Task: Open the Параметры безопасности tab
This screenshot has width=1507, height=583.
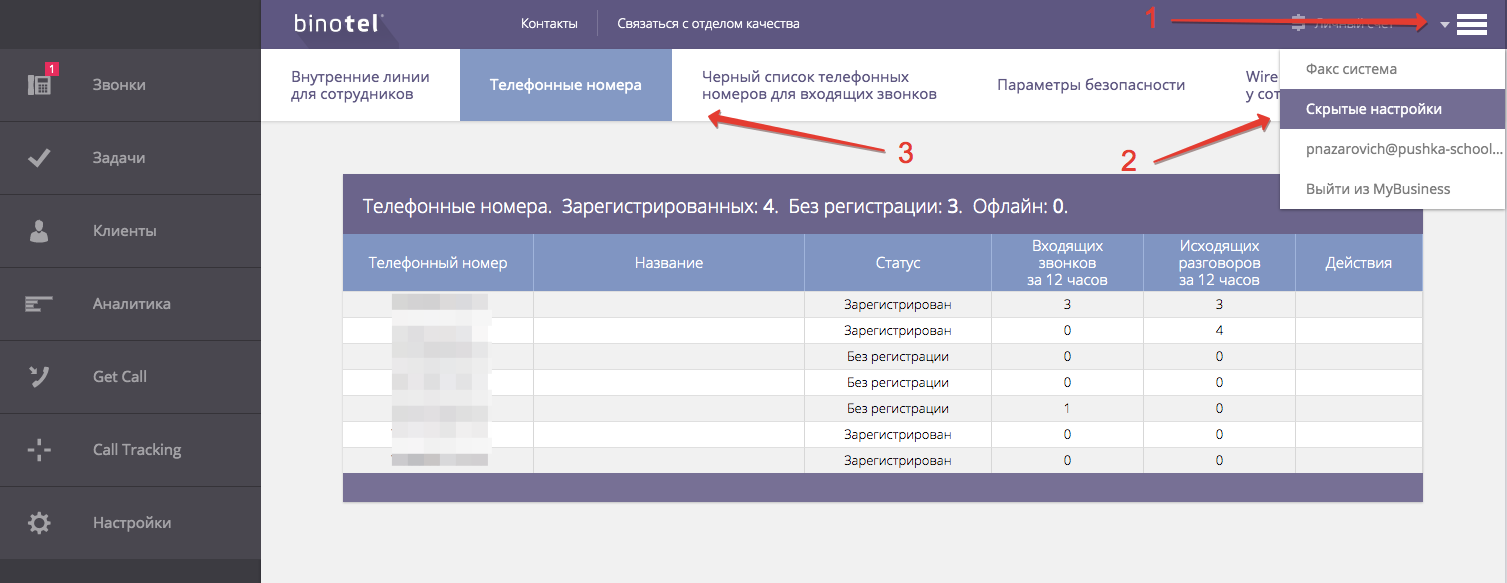Action: 1090,85
